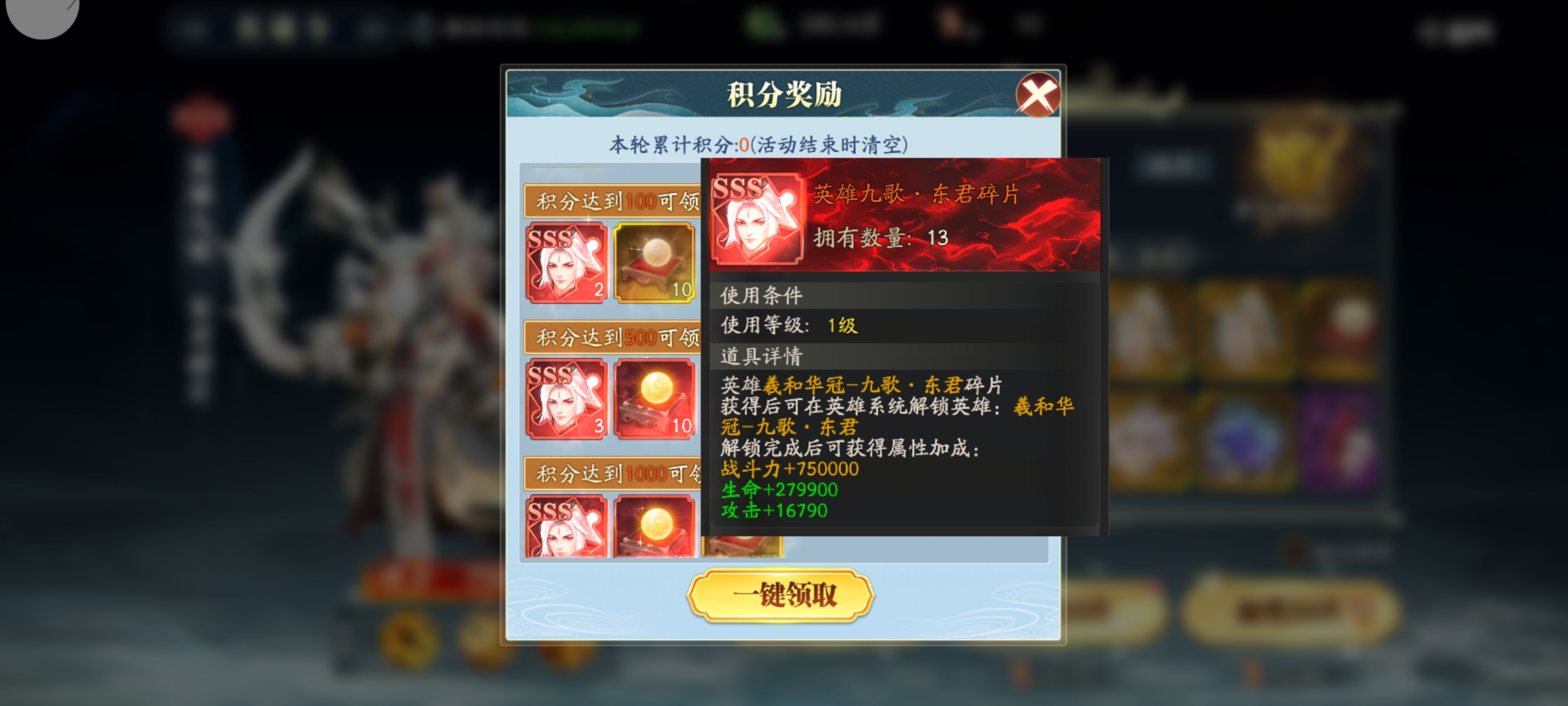The height and width of the screenshot is (706, 1568).
Task: Tap the 积分奖励 title banner
Action: tap(784, 95)
